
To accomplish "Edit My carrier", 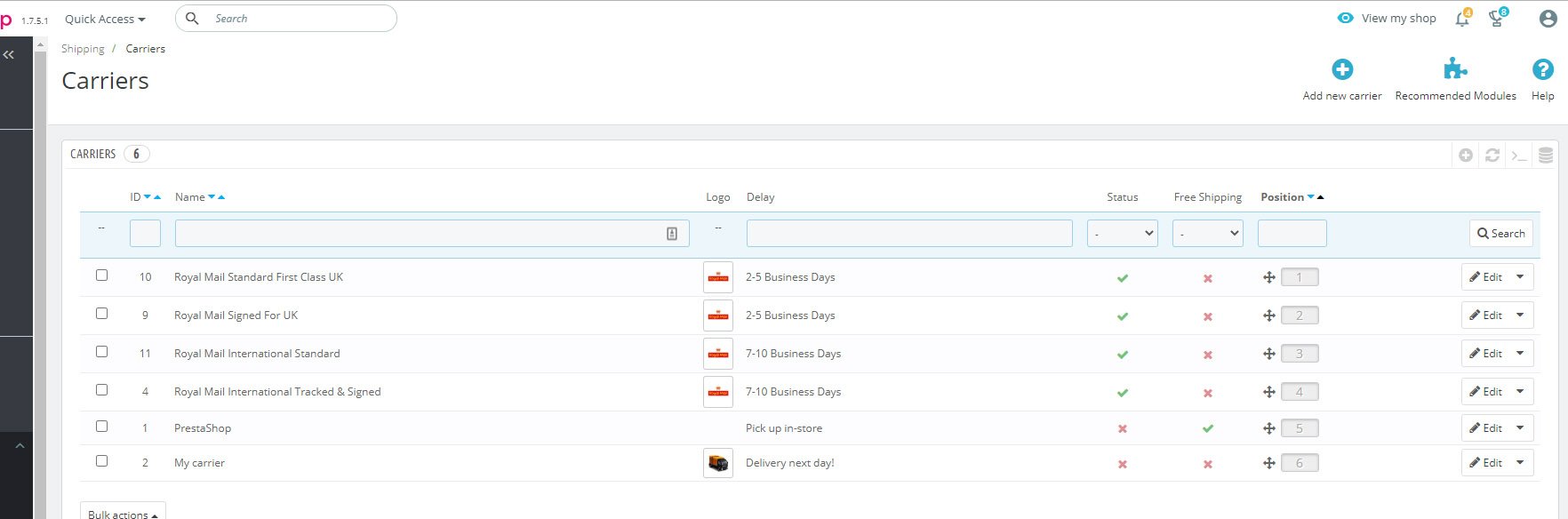I will (1485, 463).
